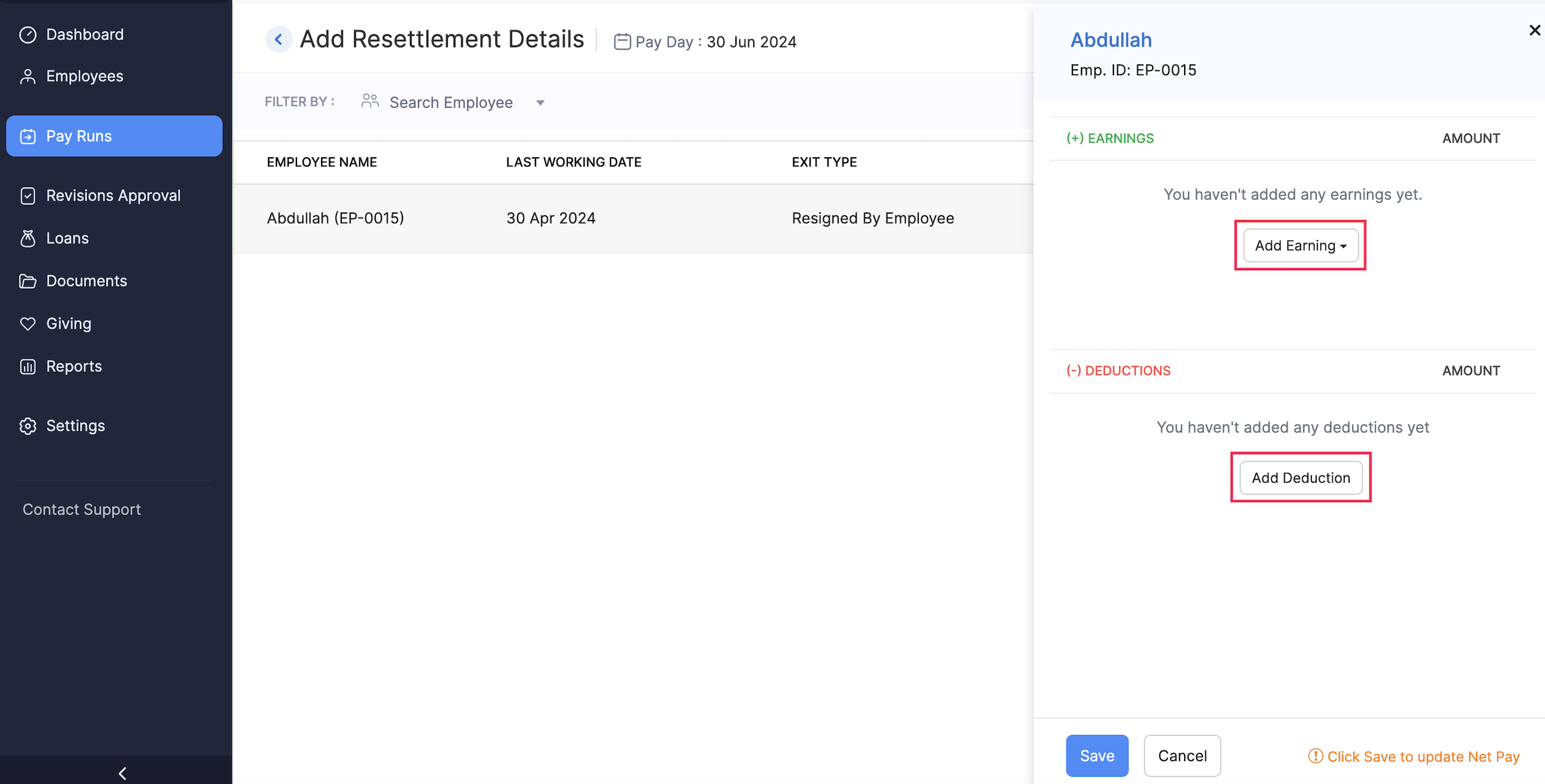
Task: Save the resettlement details
Action: [x=1096, y=756]
